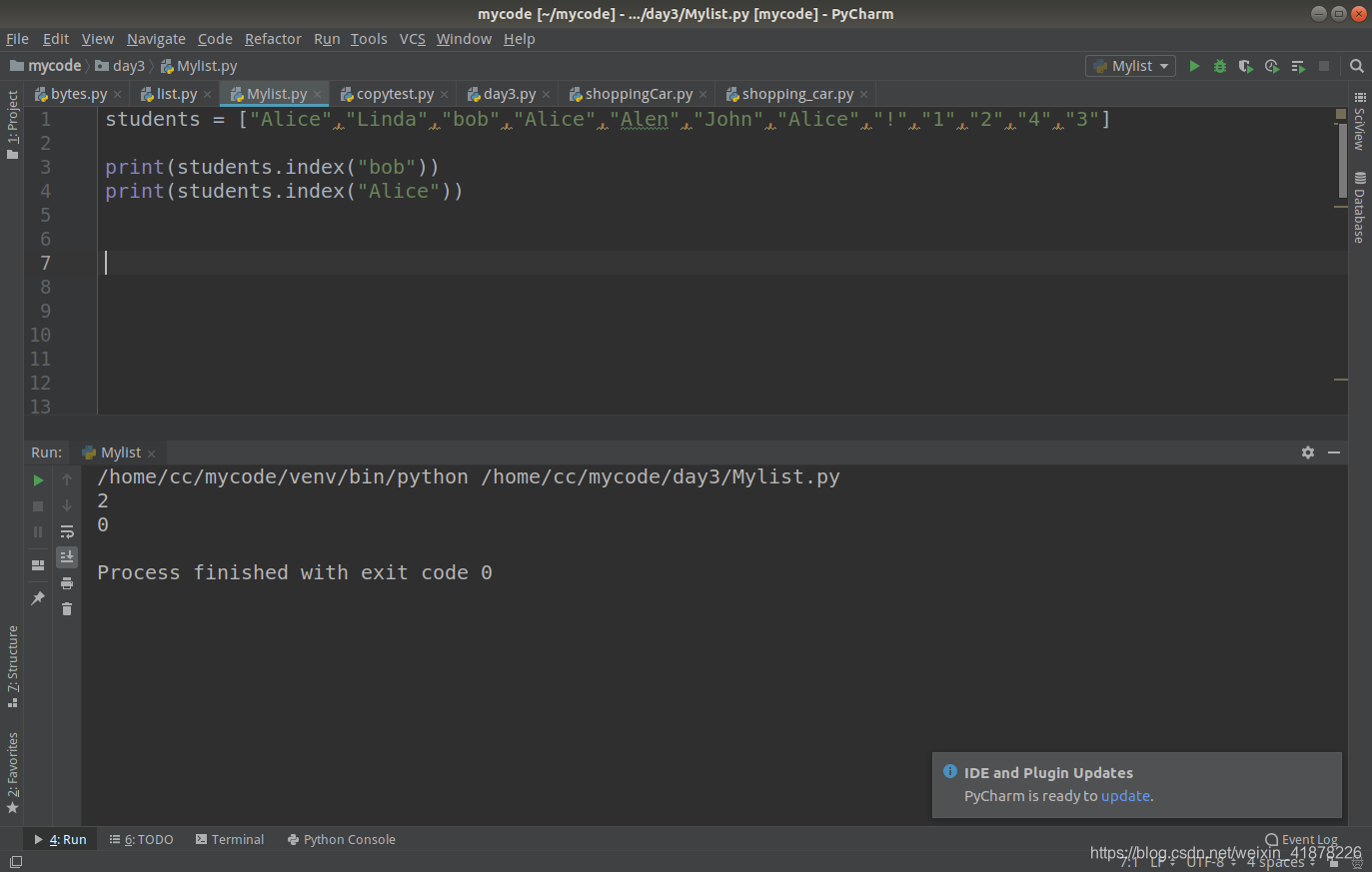The image size is (1372, 872).
Task: Open the Favorites tool window
Action: click(12, 773)
